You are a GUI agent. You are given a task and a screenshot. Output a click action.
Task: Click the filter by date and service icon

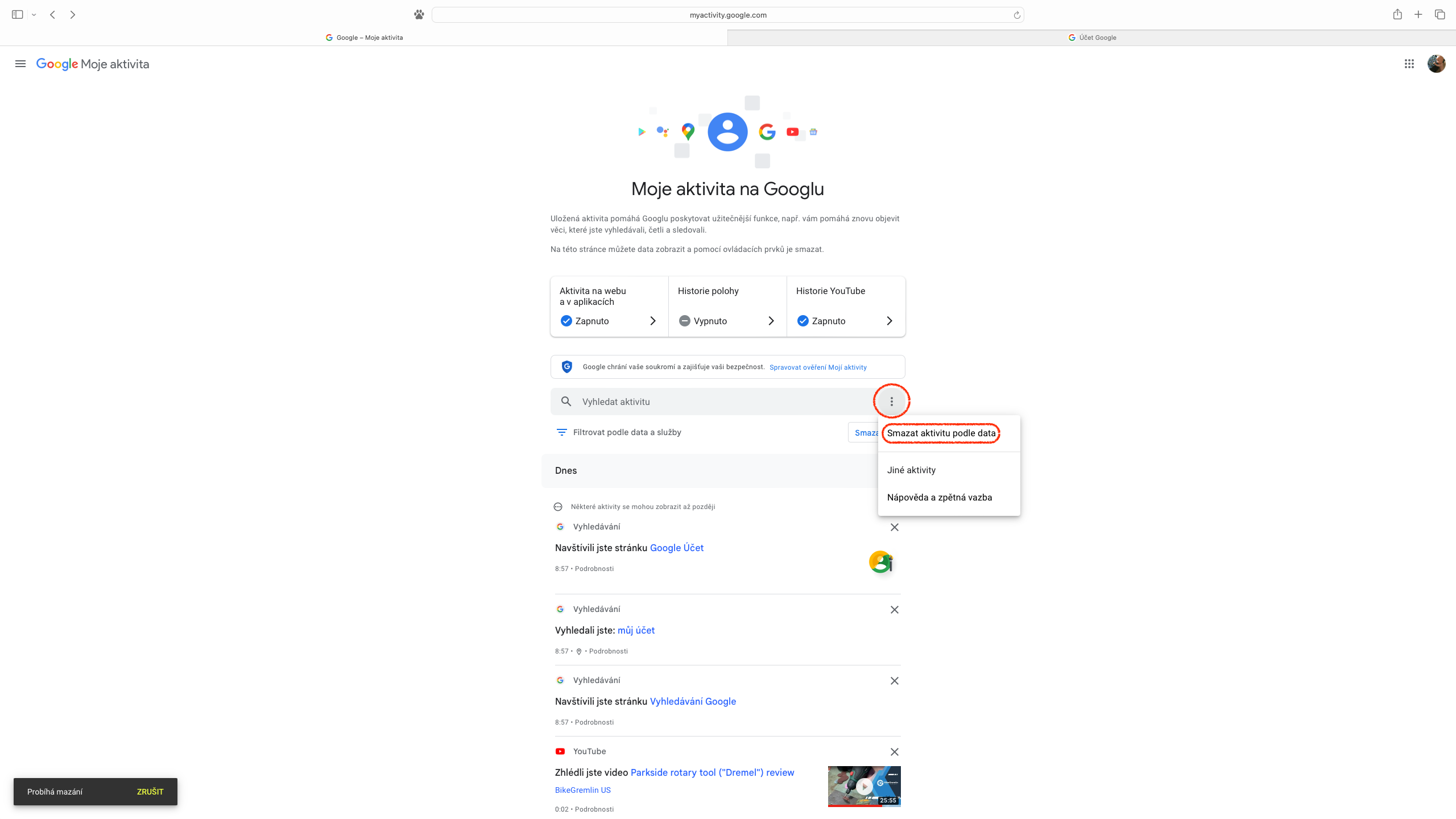click(x=561, y=432)
